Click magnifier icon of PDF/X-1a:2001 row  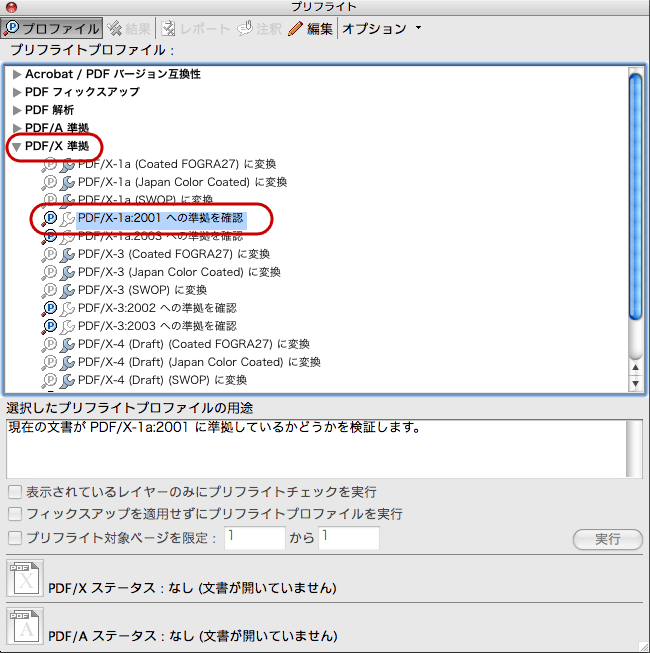tap(49, 218)
